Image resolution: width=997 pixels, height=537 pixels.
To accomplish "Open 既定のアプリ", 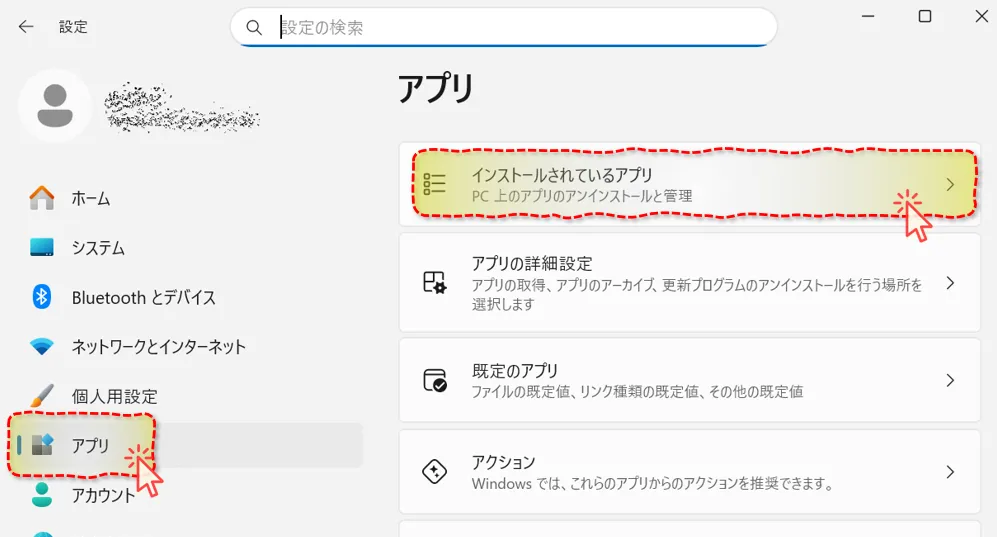I will pos(690,380).
